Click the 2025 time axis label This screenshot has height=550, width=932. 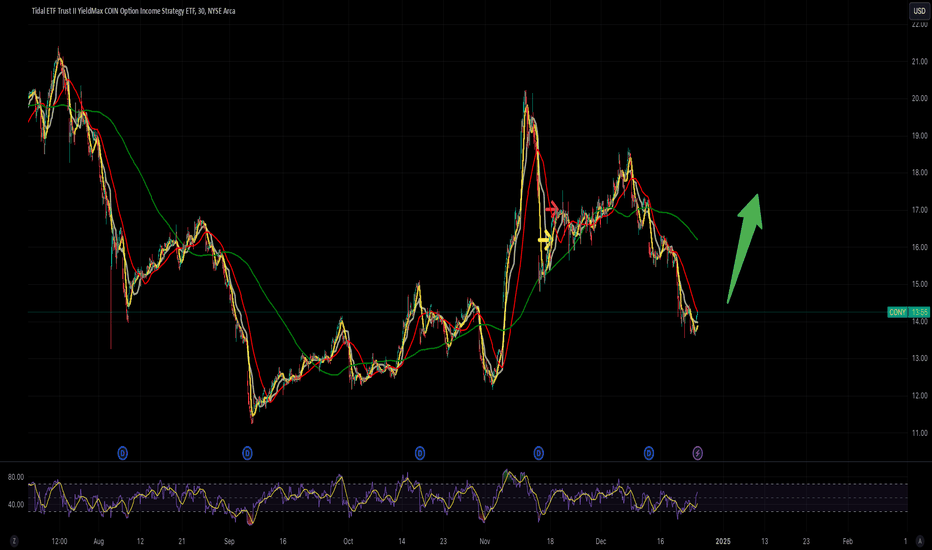[x=723, y=541]
